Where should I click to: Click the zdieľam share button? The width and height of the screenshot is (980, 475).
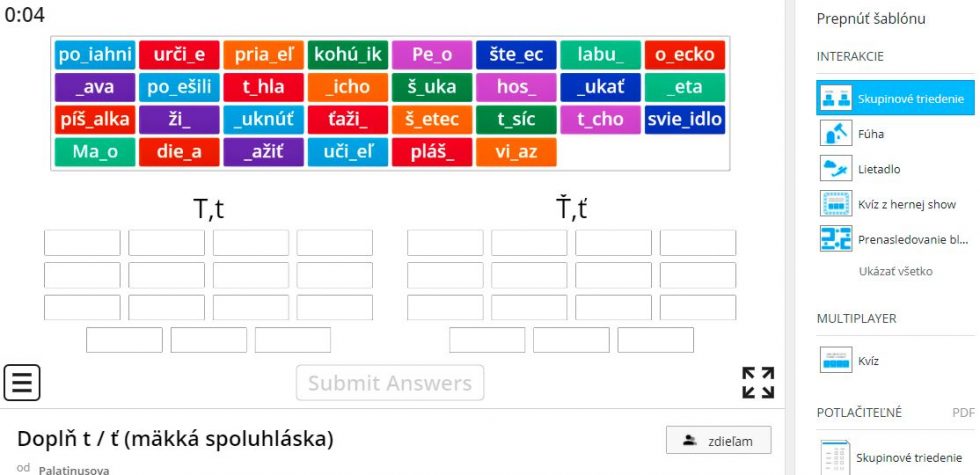(x=719, y=441)
